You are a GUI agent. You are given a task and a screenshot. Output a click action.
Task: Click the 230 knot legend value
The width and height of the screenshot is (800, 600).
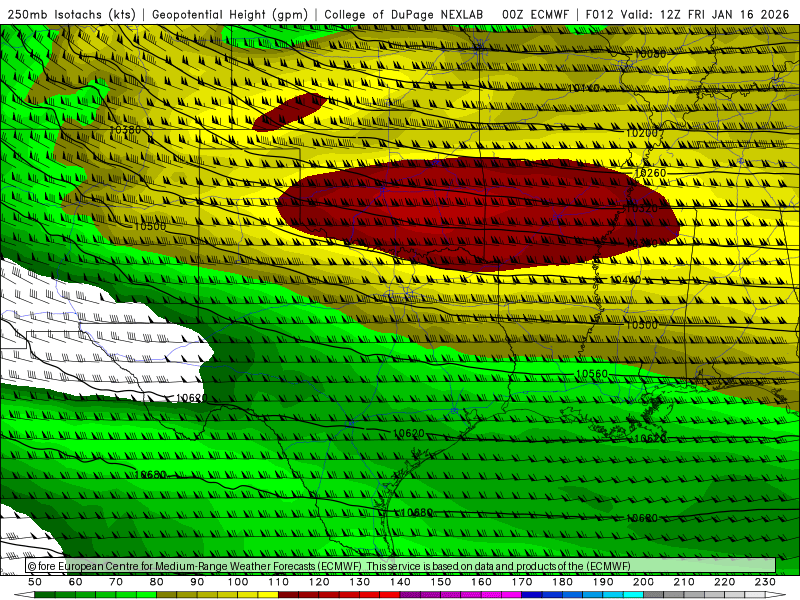765,582
